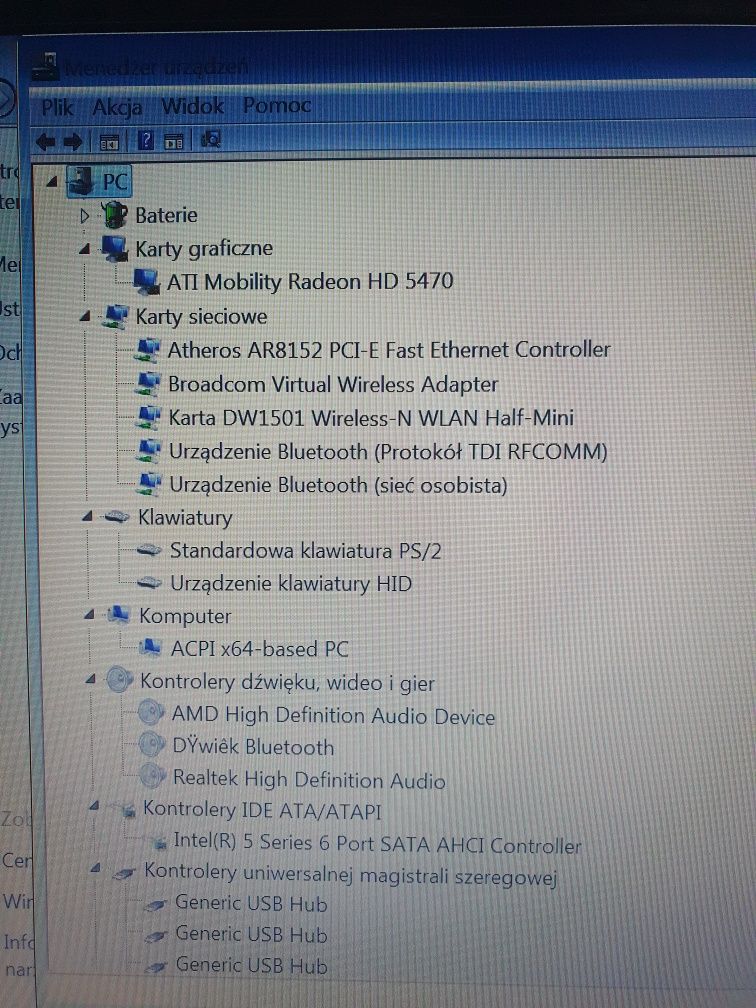Click Broadcom Virtual Wireless Adapter icon
The image size is (756, 1008).
click(x=148, y=384)
